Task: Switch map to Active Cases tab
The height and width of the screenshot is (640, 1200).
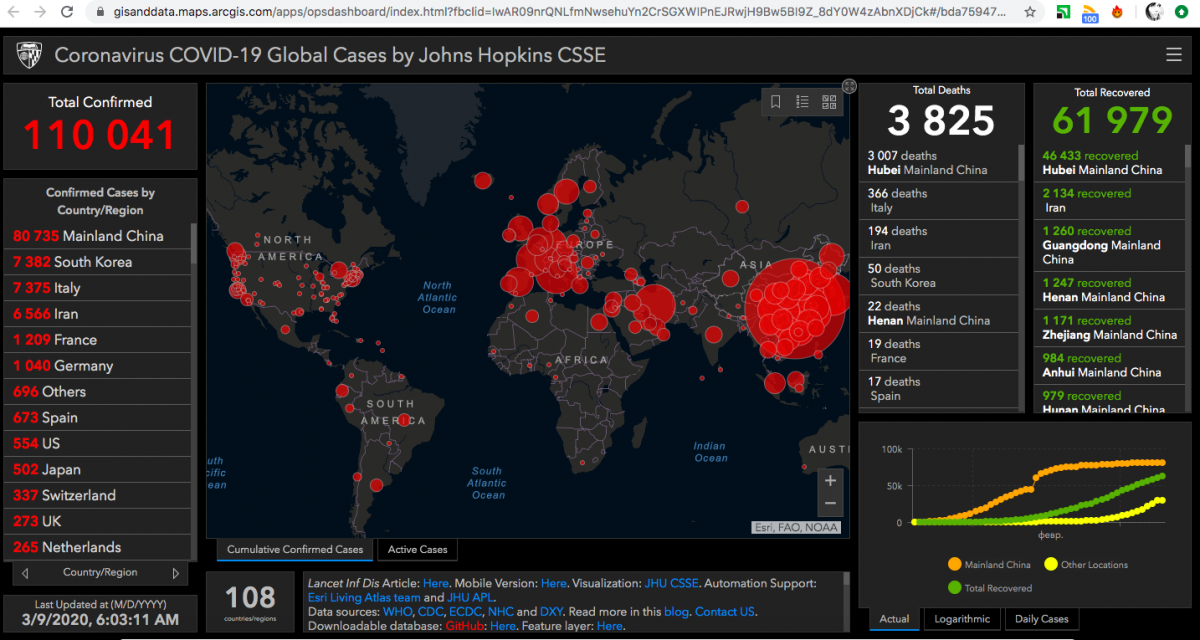Action: pos(418,549)
